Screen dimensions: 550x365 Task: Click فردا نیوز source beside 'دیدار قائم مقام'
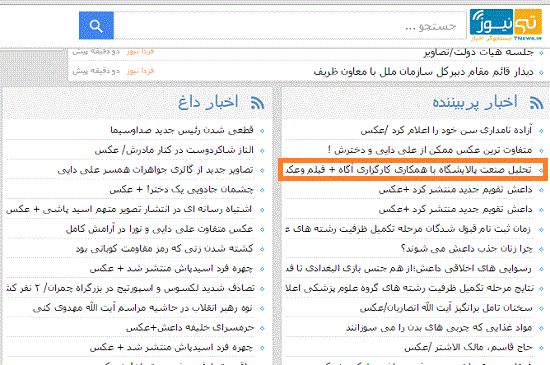(x=140, y=71)
